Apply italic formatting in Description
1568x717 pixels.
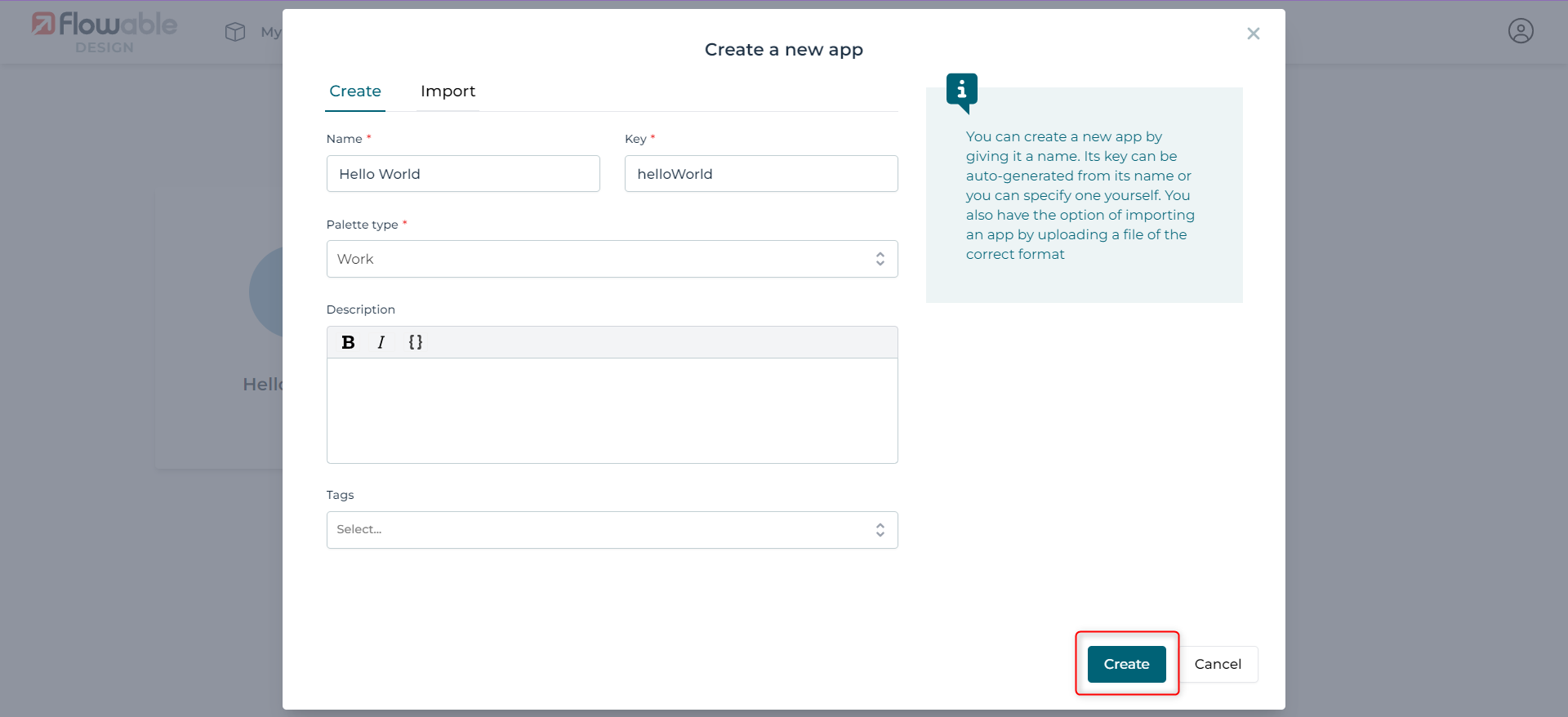[381, 342]
